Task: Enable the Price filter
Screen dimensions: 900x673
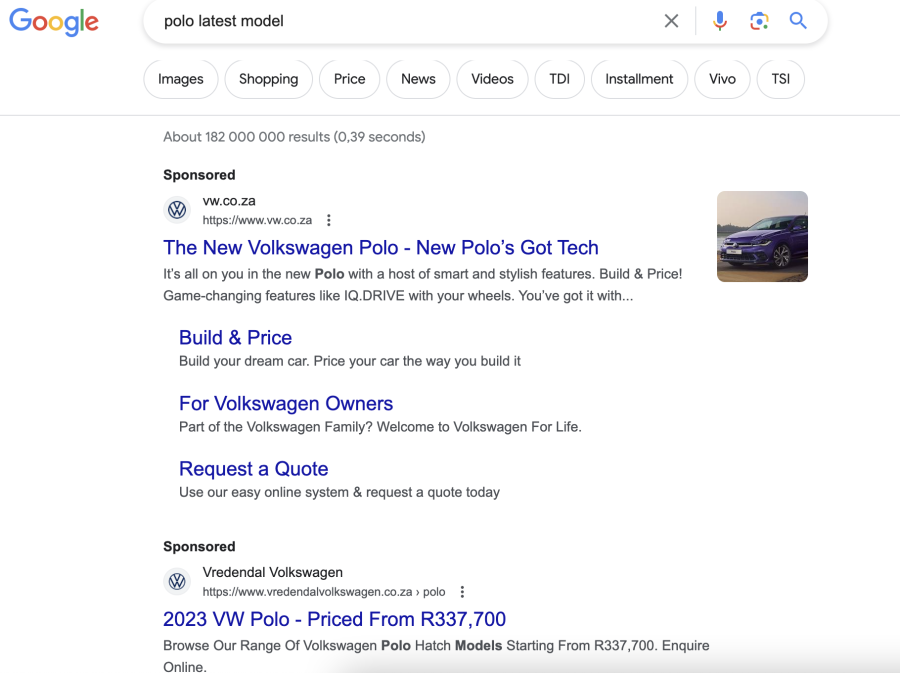Action: (x=349, y=79)
